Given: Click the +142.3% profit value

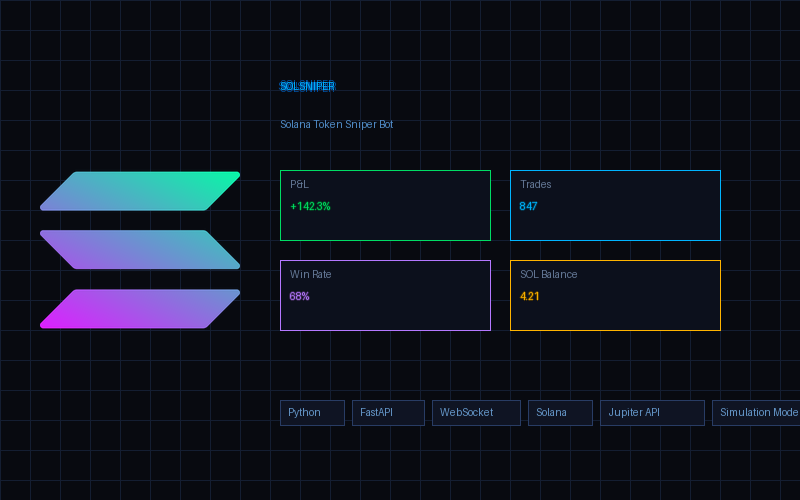Looking at the screenshot, I should (x=310, y=206).
